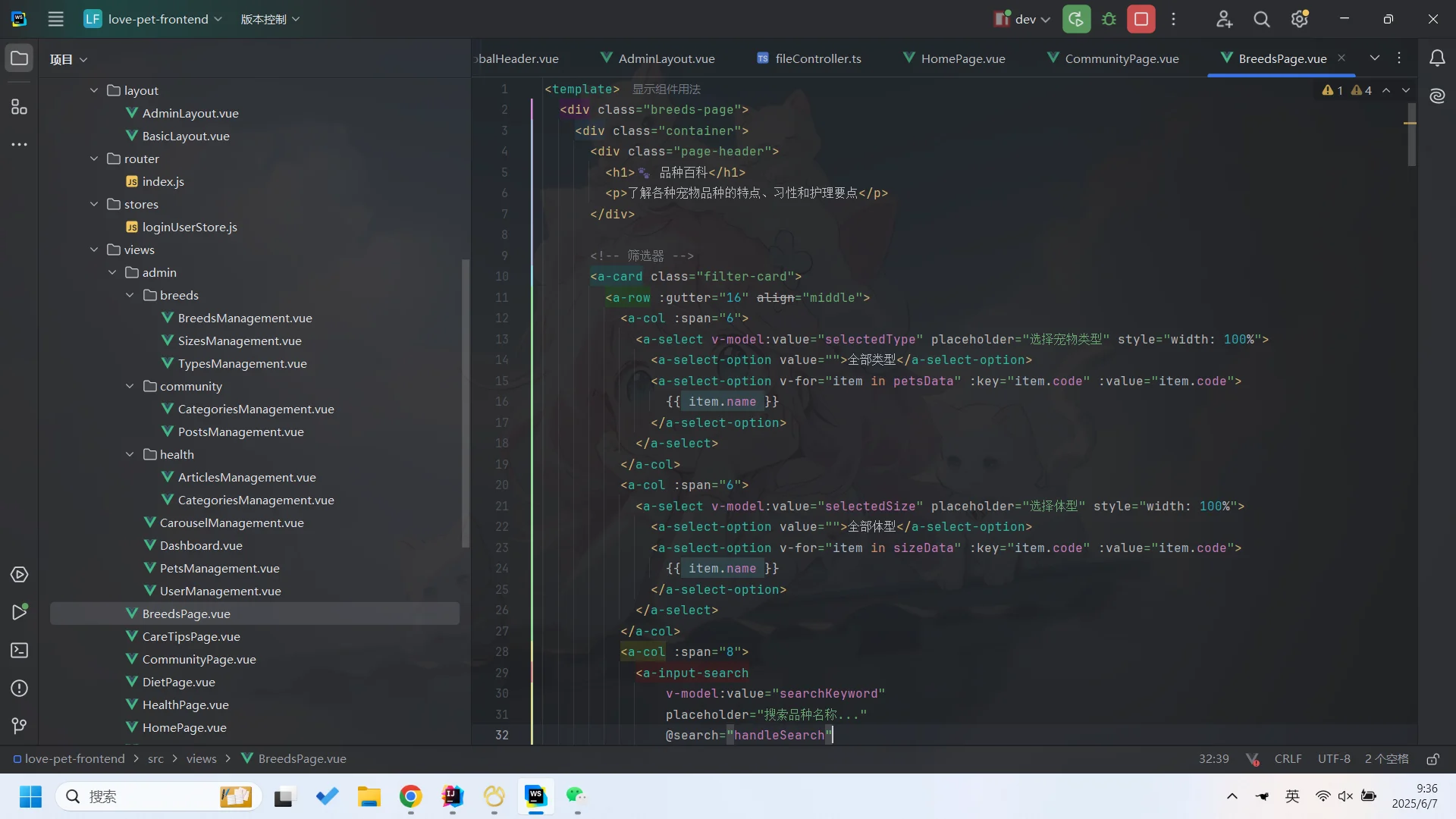1456x819 pixels.
Task: Switch to the HomePage.vue tab
Action: tap(962, 58)
